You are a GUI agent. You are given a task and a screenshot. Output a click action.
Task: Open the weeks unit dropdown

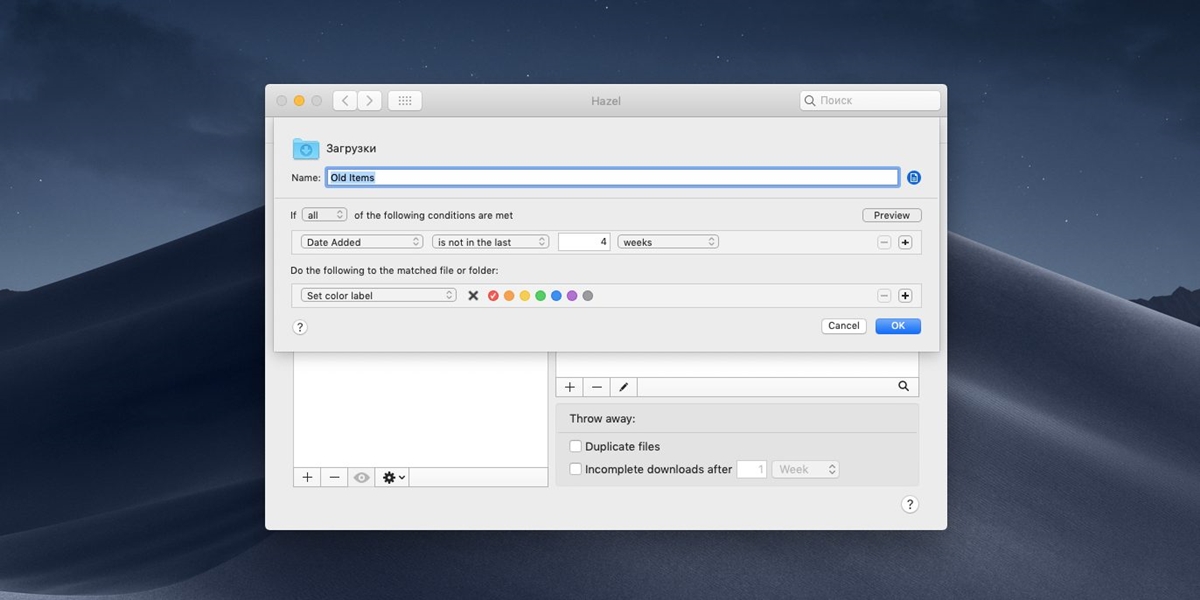pyautogui.click(x=668, y=242)
